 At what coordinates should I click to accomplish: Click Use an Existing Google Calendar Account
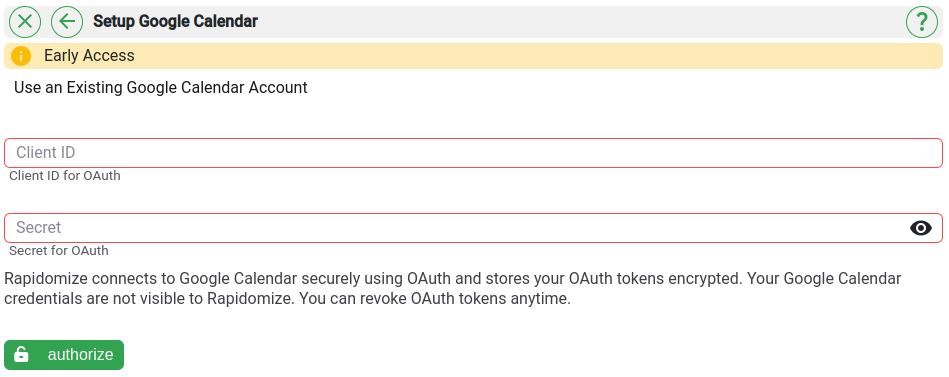(160, 88)
